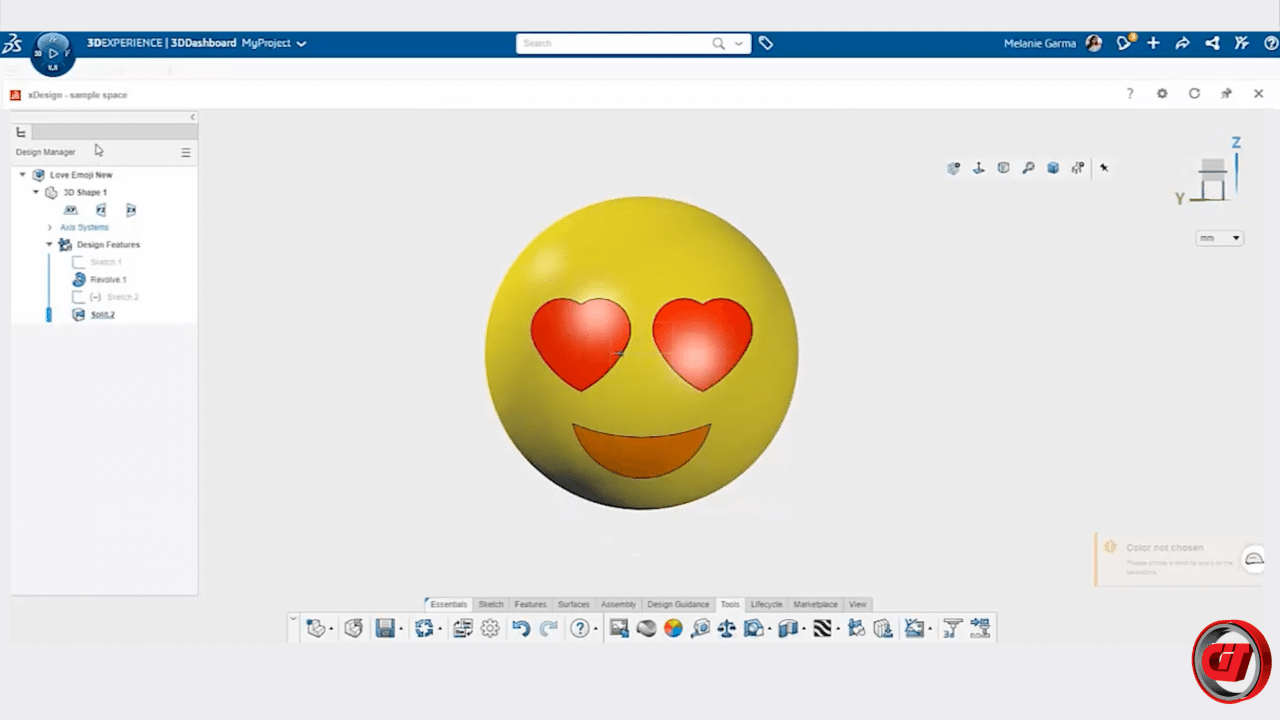Open the notifications bell icon
The height and width of the screenshot is (720, 1280).
coord(1124,43)
